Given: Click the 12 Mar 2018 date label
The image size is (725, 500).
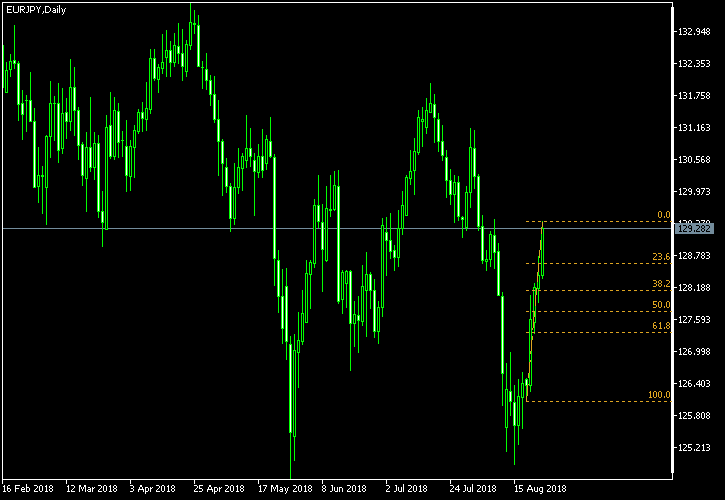Looking at the screenshot, I should (x=92, y=488).
